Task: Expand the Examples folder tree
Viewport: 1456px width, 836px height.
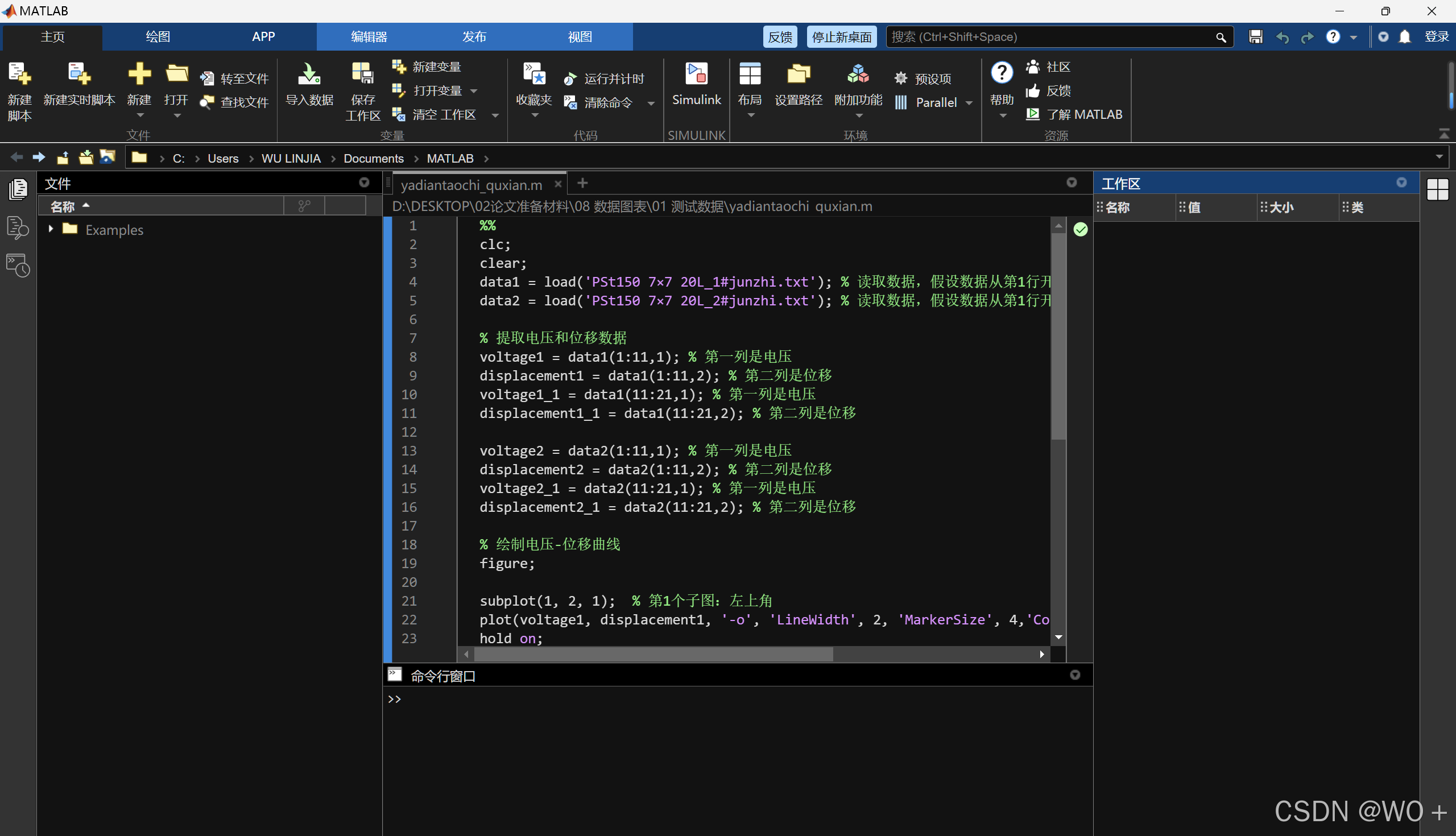Action: coord(51,229)
